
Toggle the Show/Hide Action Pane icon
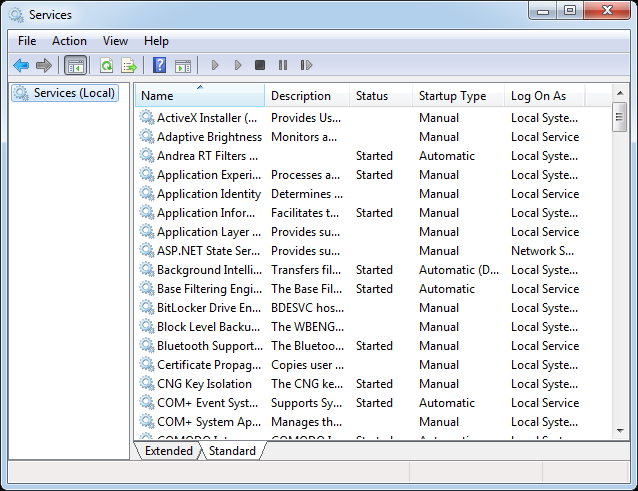click(x=182, y=65)
